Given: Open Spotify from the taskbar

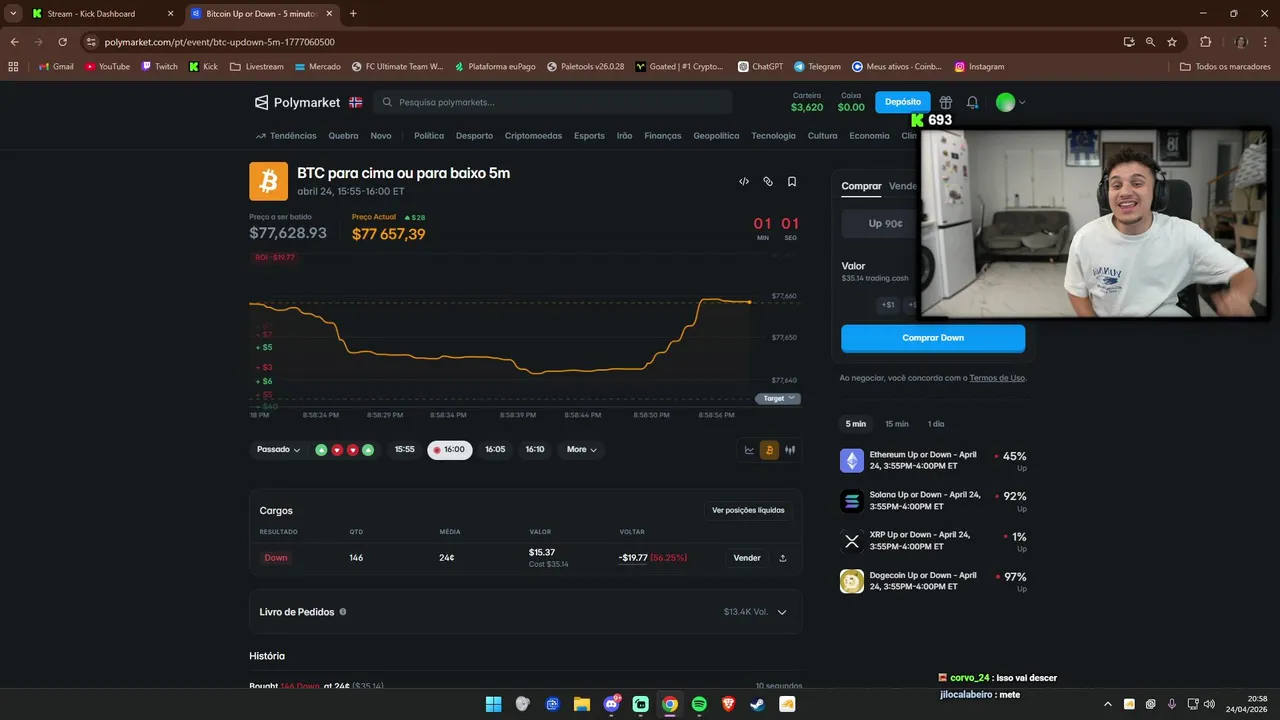Looking at the screenshot, I should [699, 704].
